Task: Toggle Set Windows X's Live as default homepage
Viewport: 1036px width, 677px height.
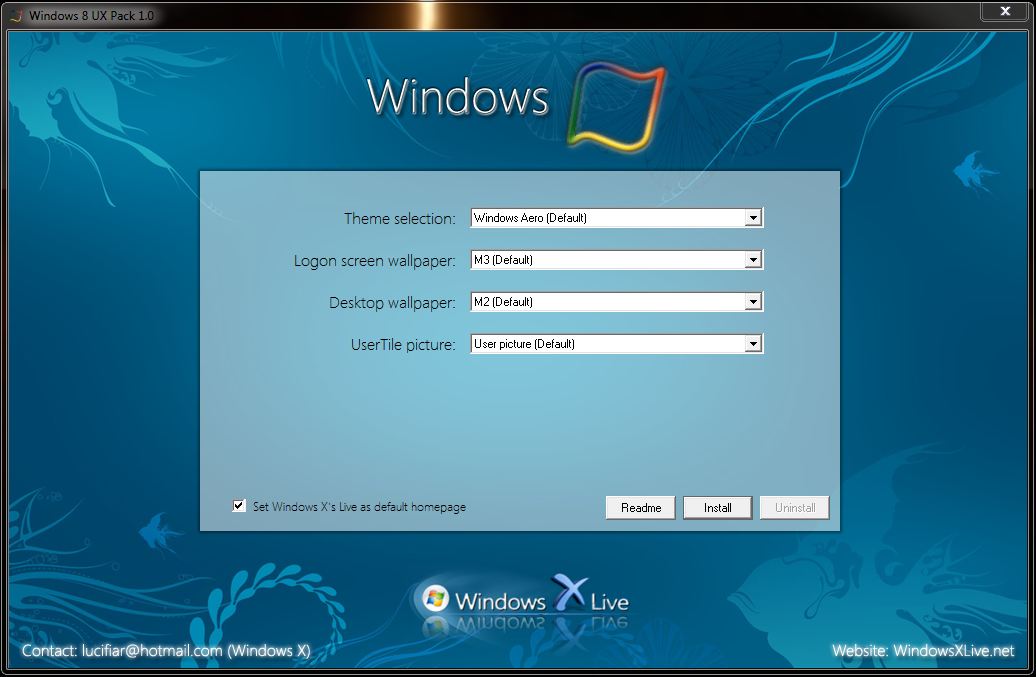Action: pos(239,506)
